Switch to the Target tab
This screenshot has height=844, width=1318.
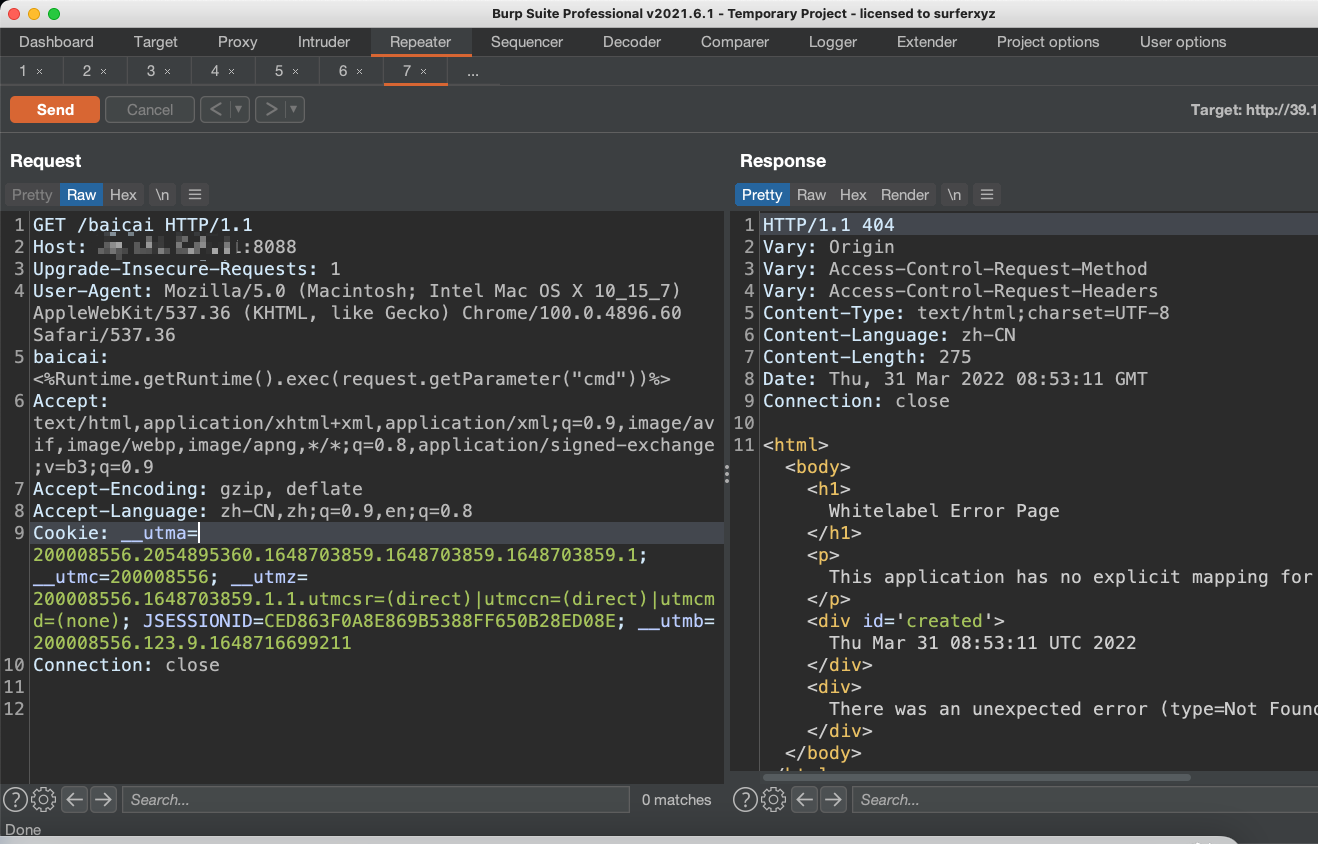pyautogui.click(x=156, y=42)
